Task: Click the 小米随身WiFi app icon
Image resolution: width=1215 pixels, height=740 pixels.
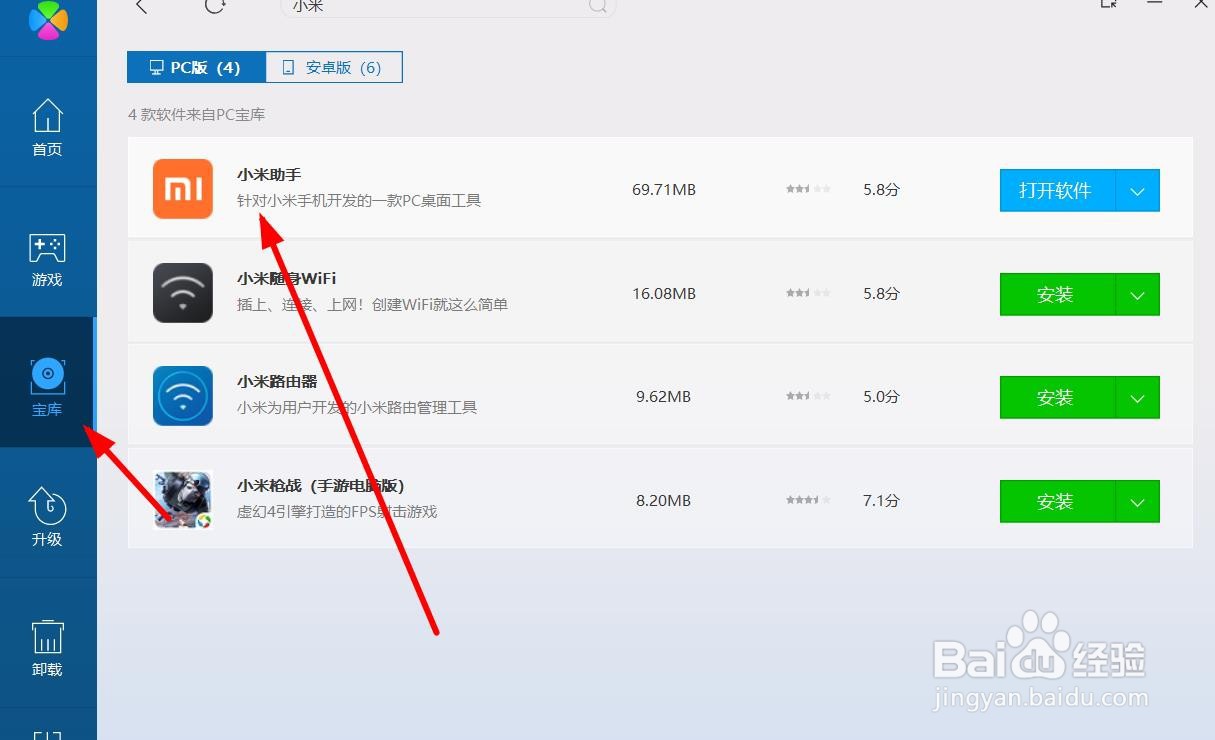Action: tap(182, 293)
